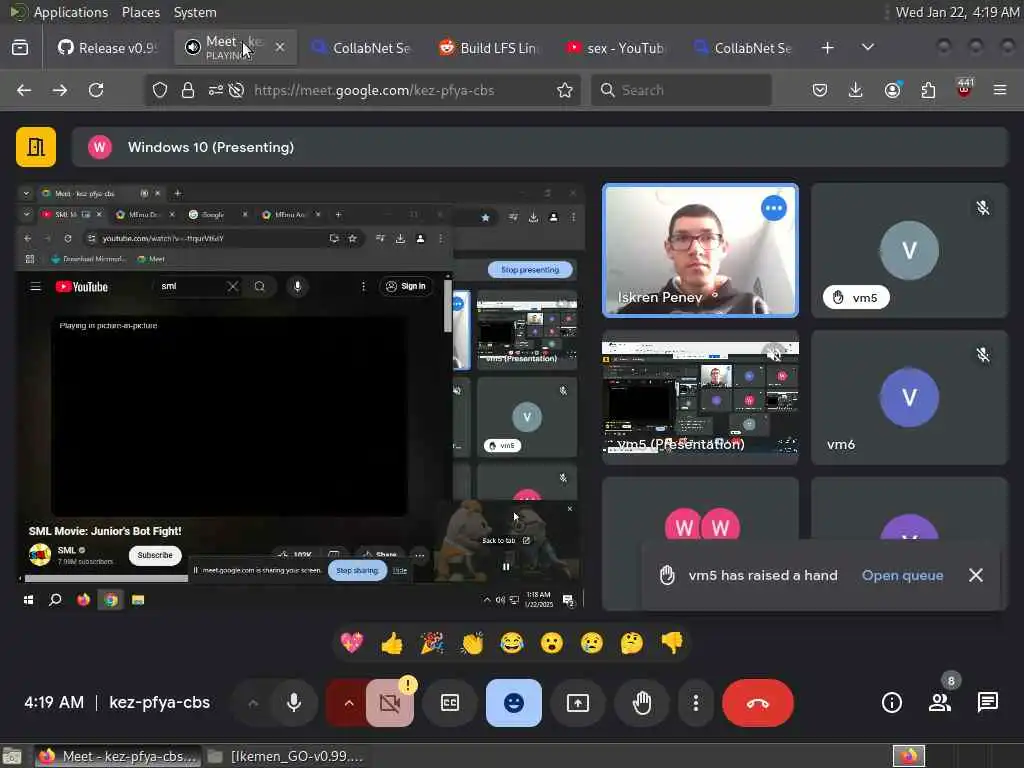The height and width of the screenshot is (768, 1024).
Task: Click Present now screen share icon
Action: pyautogui.click(x=578, y=703)
